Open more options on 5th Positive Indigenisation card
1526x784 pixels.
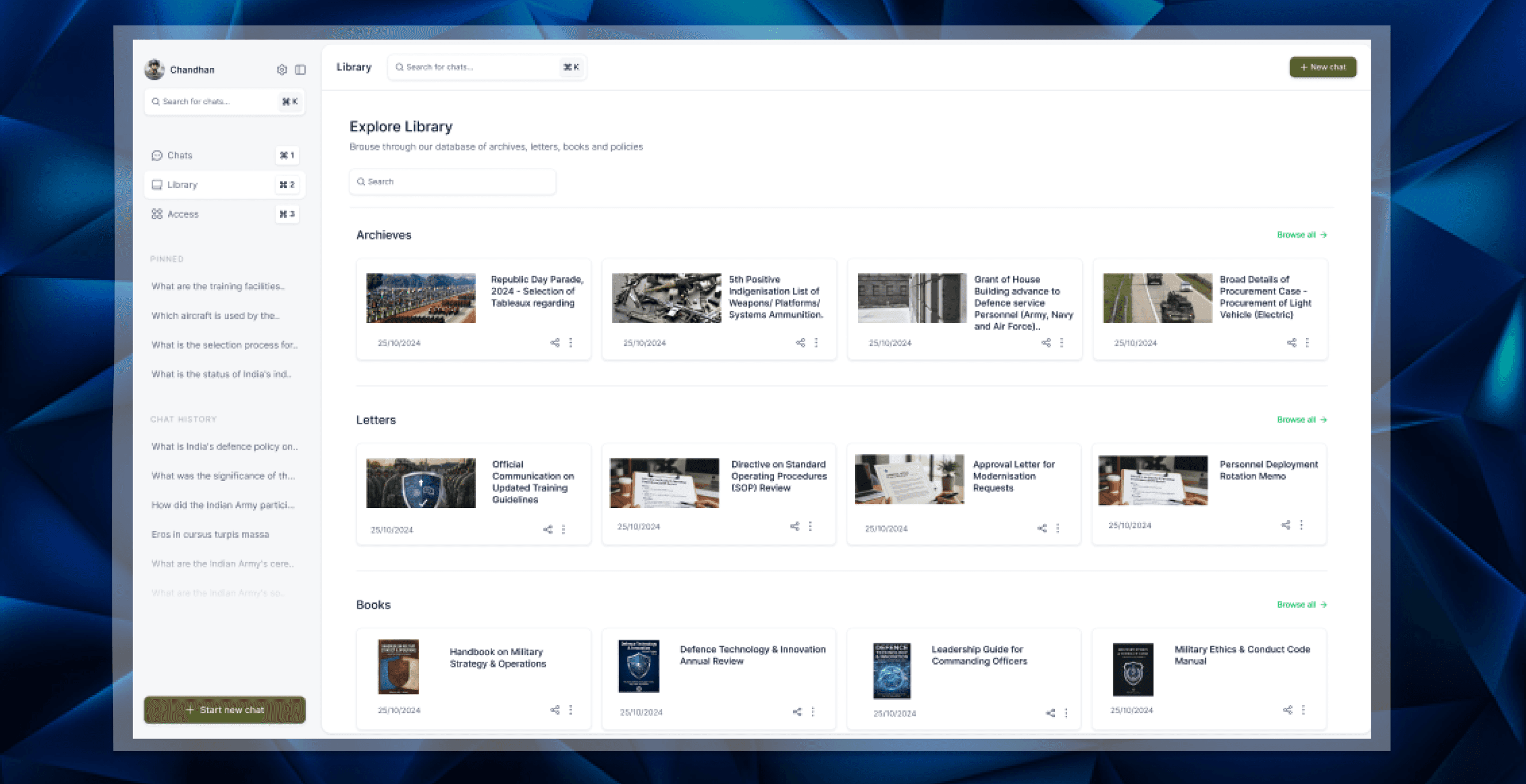816,342
